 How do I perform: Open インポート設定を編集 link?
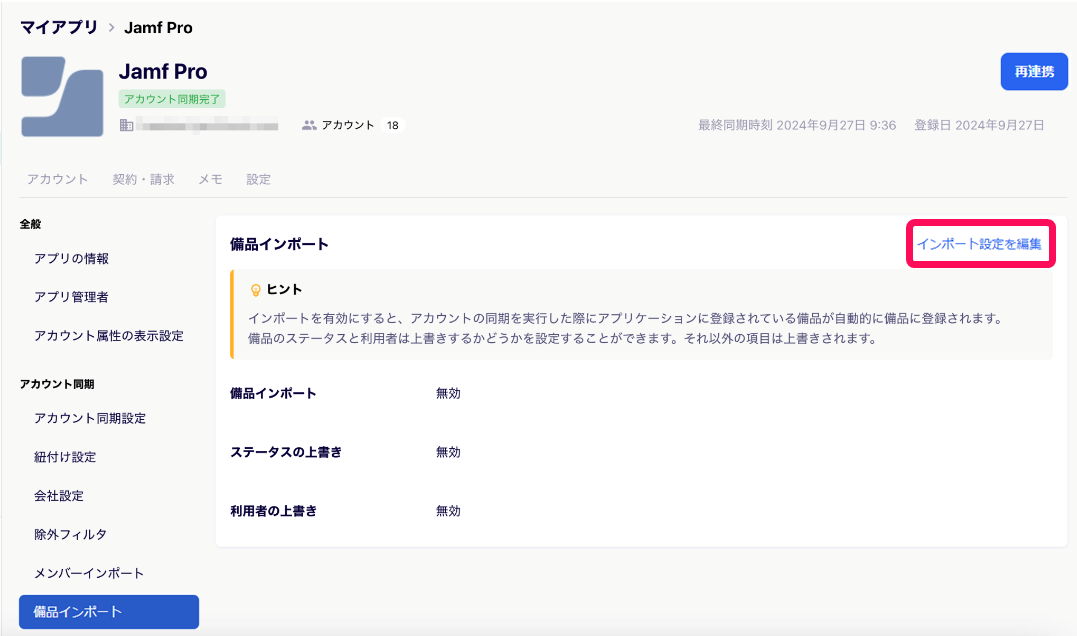coord(979,244)
